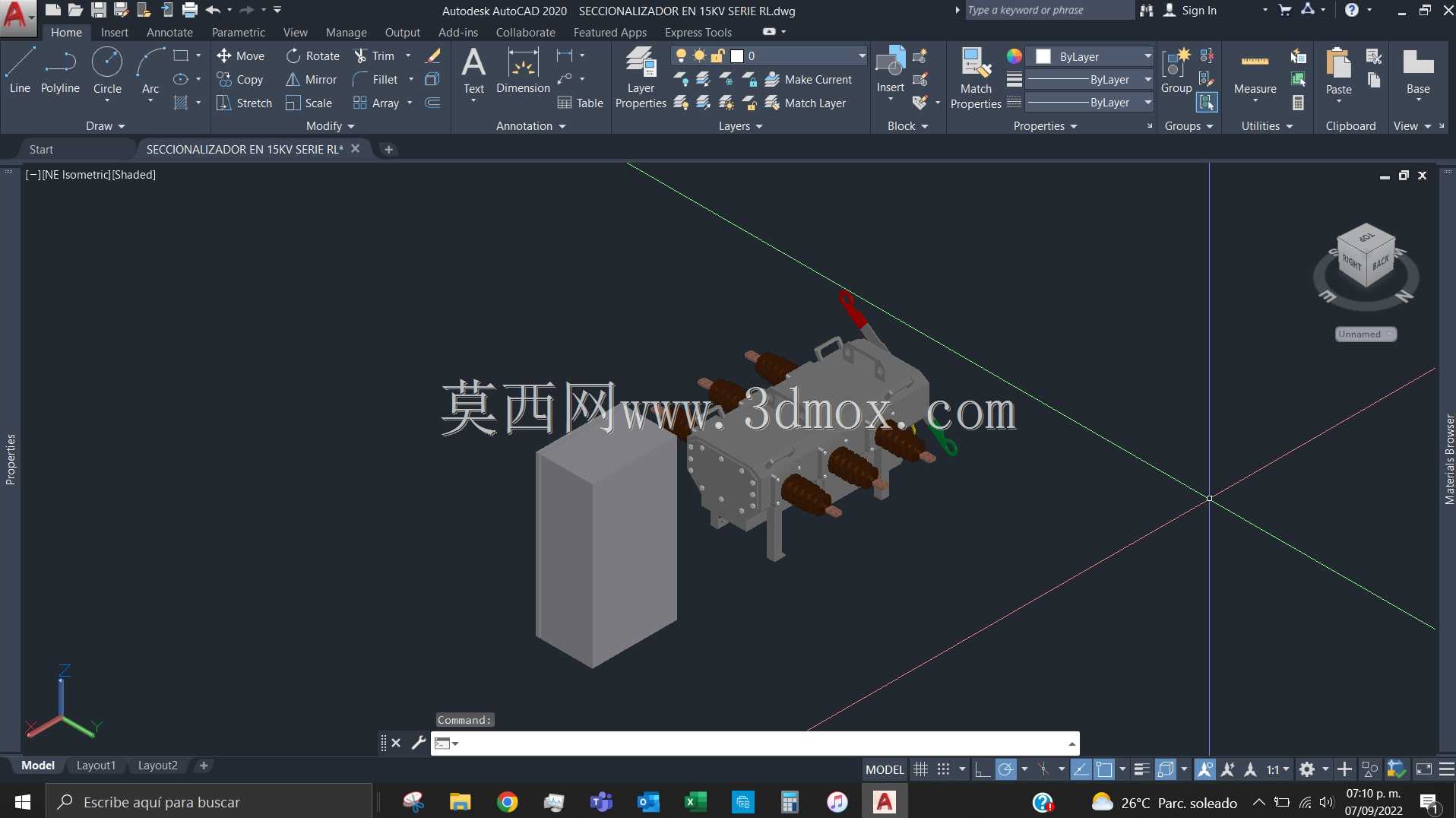Add new drawing tab with plus
The image size is (1456, 818).
coord(388,149)
